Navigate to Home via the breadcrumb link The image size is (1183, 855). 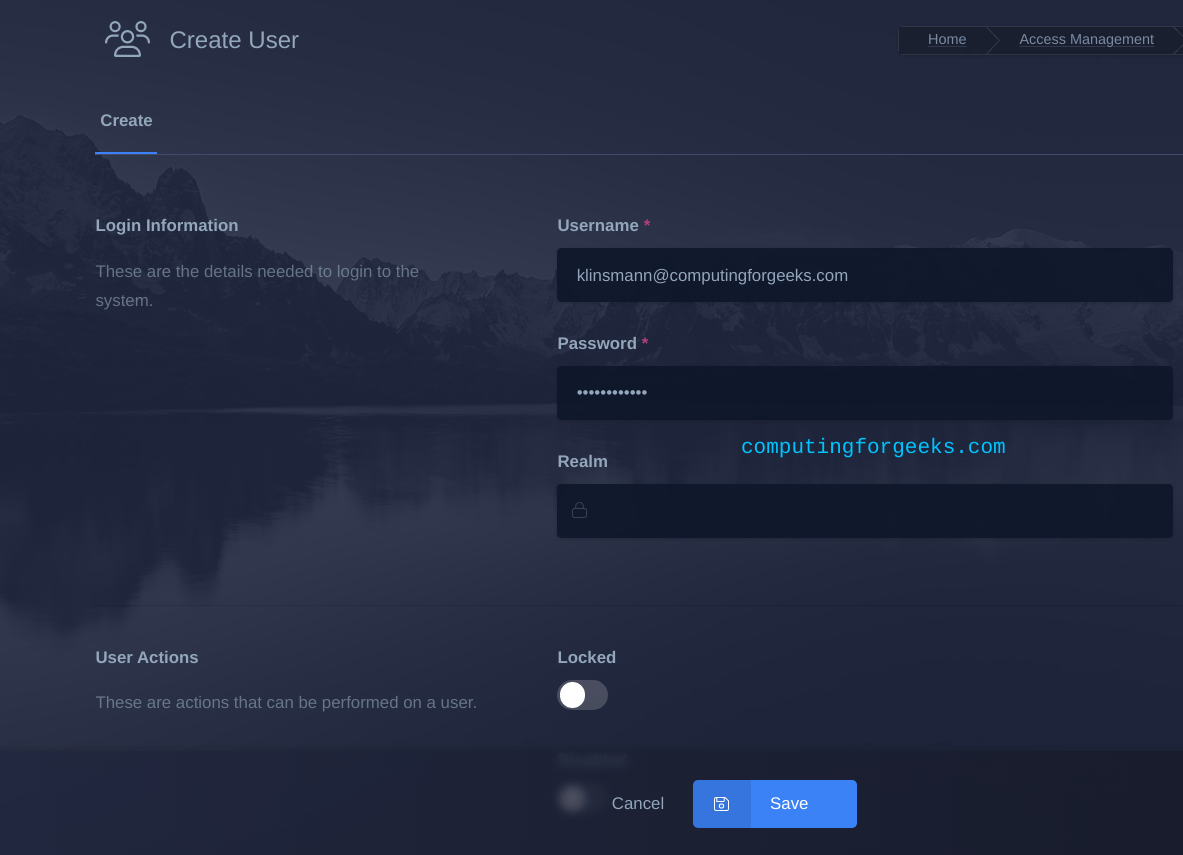(946, 39)
